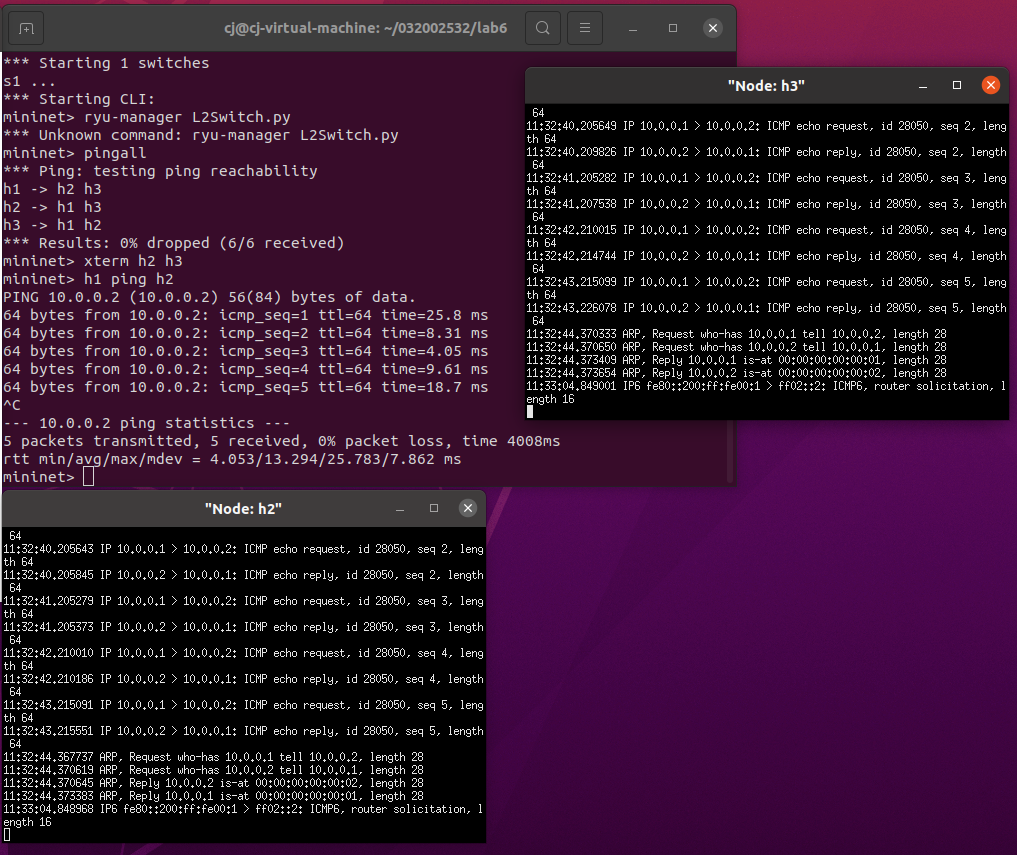1017x855 pixels.
Task: Click the ARP Reply 10.0.0.2 is-at line in h3
Action: [736, 373]
